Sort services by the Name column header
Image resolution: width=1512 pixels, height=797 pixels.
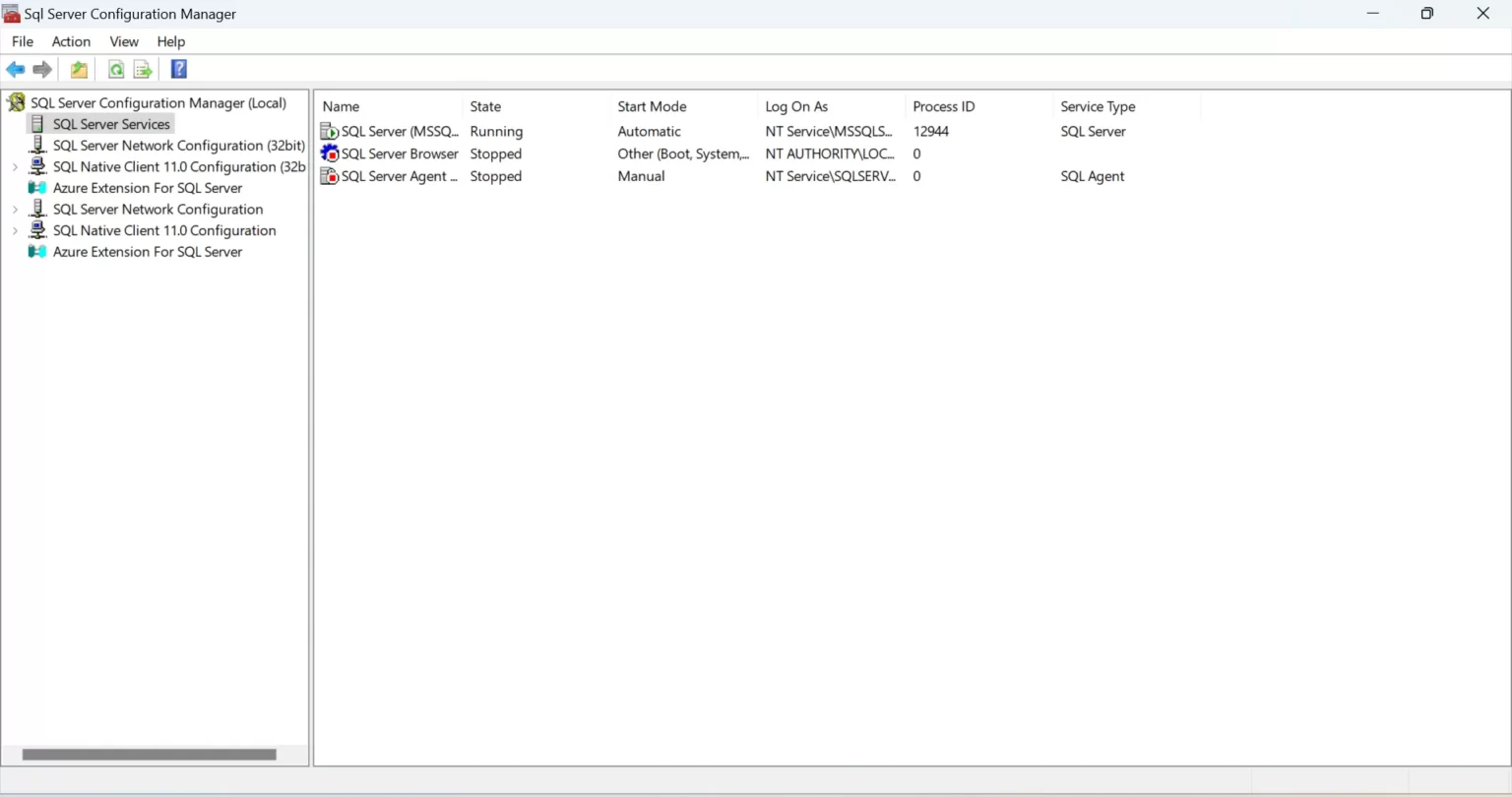click(x=341, y=106)
